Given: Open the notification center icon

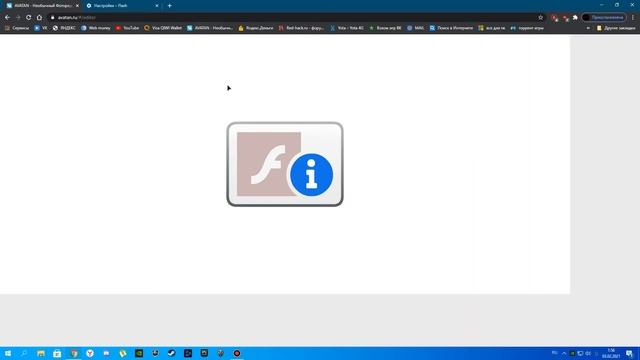Looking at the screenshot, I should click(x=630, y=353).
